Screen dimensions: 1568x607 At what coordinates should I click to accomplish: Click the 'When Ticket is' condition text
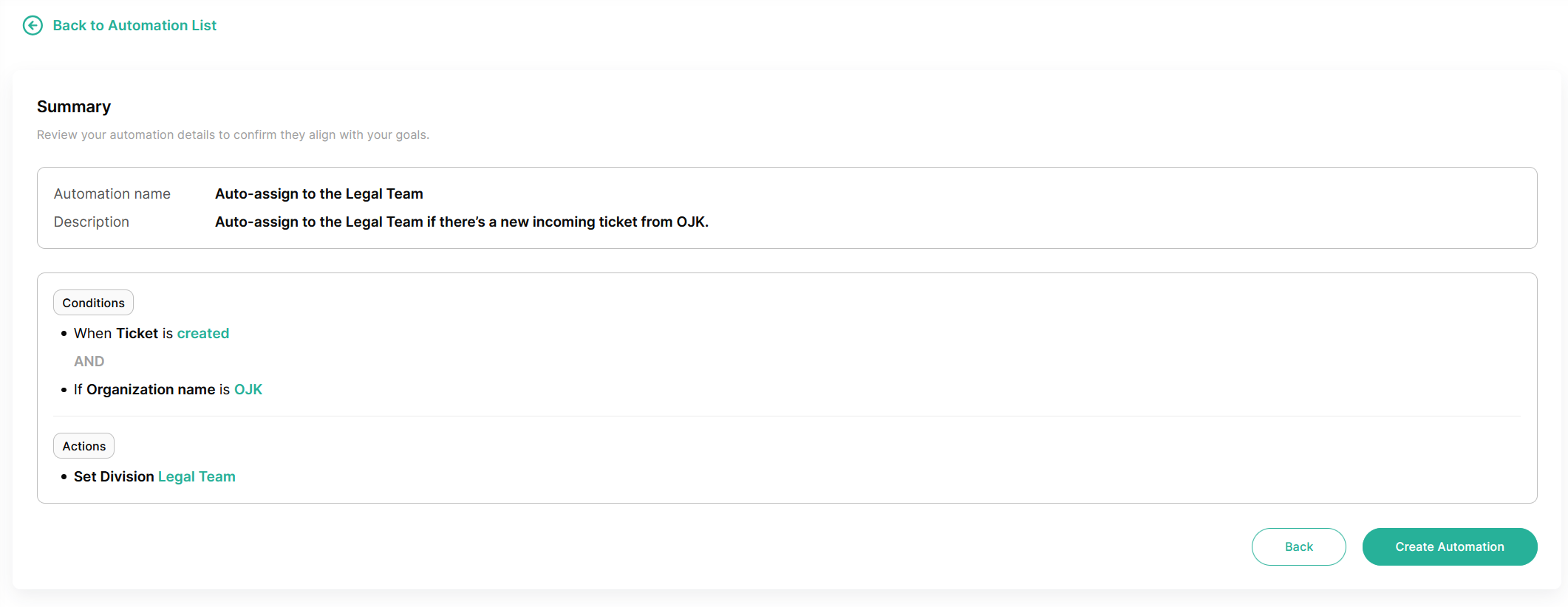(123, 334)
